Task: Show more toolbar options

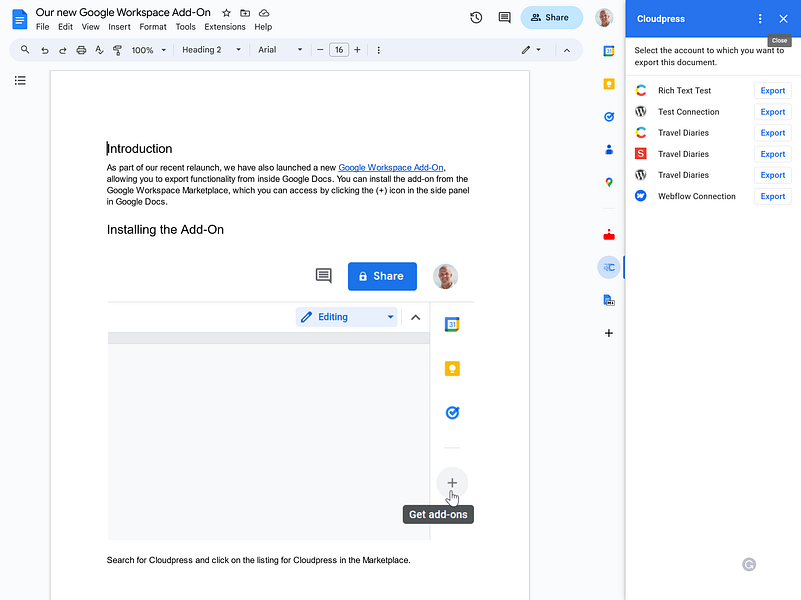Action: click(379, 50)
